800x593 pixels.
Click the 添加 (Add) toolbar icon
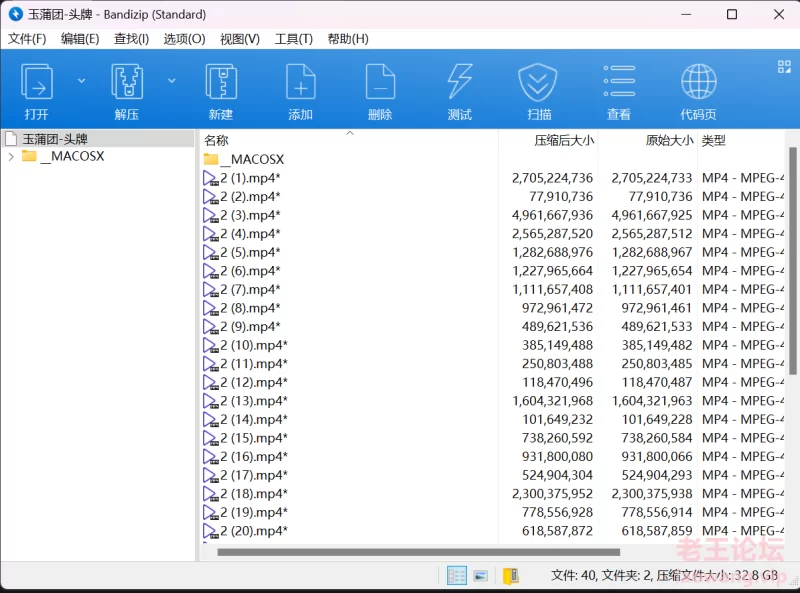[x=301, y=82]
